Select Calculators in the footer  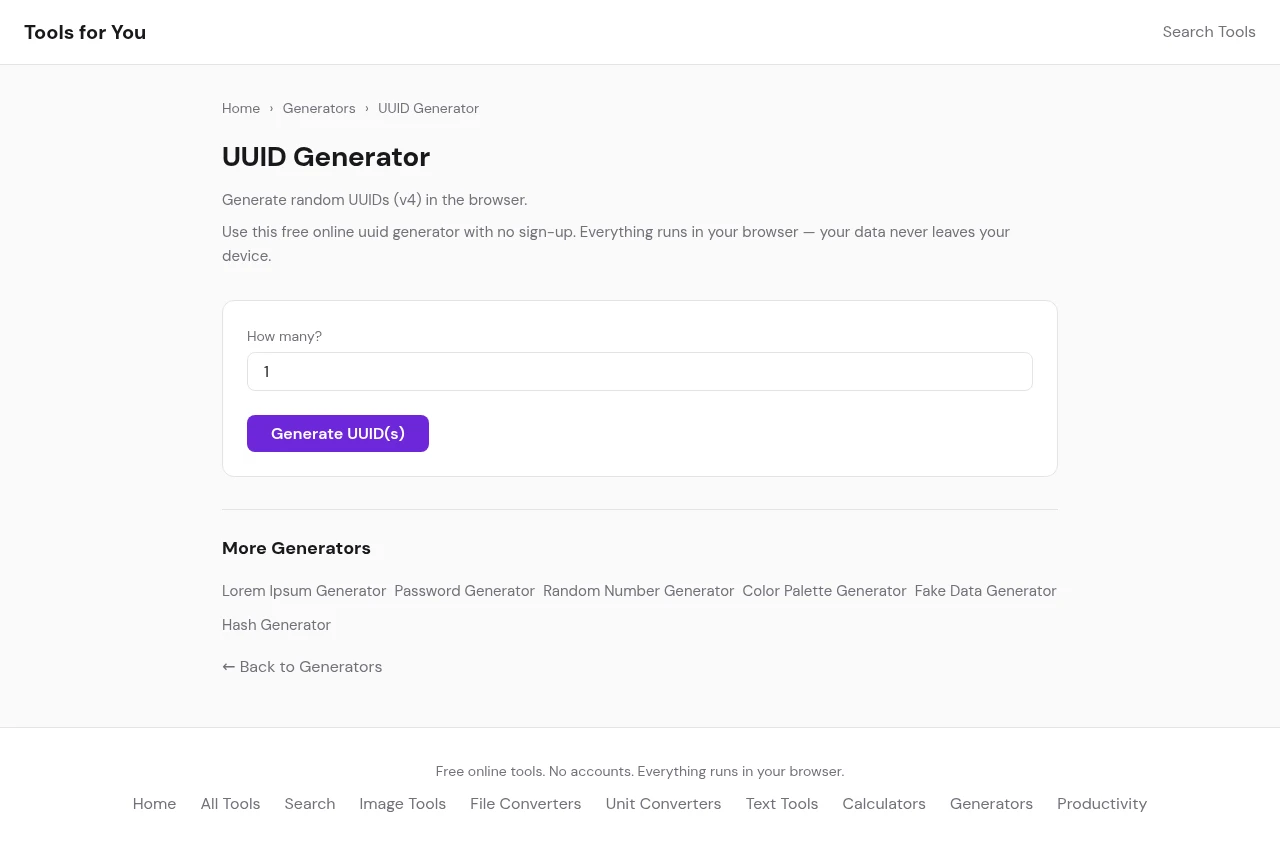pyautogui.click(x=883, y=804)
